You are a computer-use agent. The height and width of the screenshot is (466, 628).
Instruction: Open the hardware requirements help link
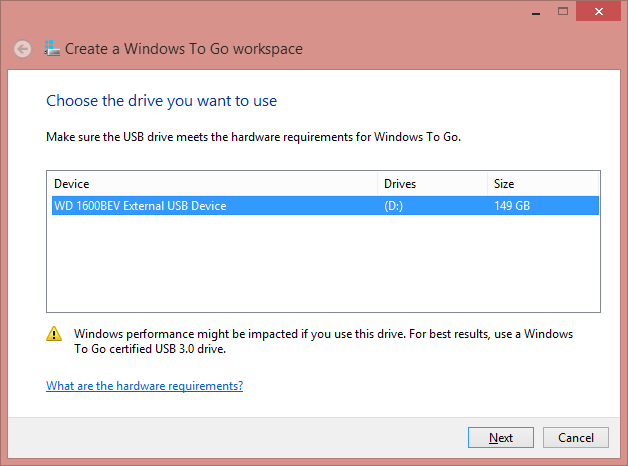[x=145, y=386]
